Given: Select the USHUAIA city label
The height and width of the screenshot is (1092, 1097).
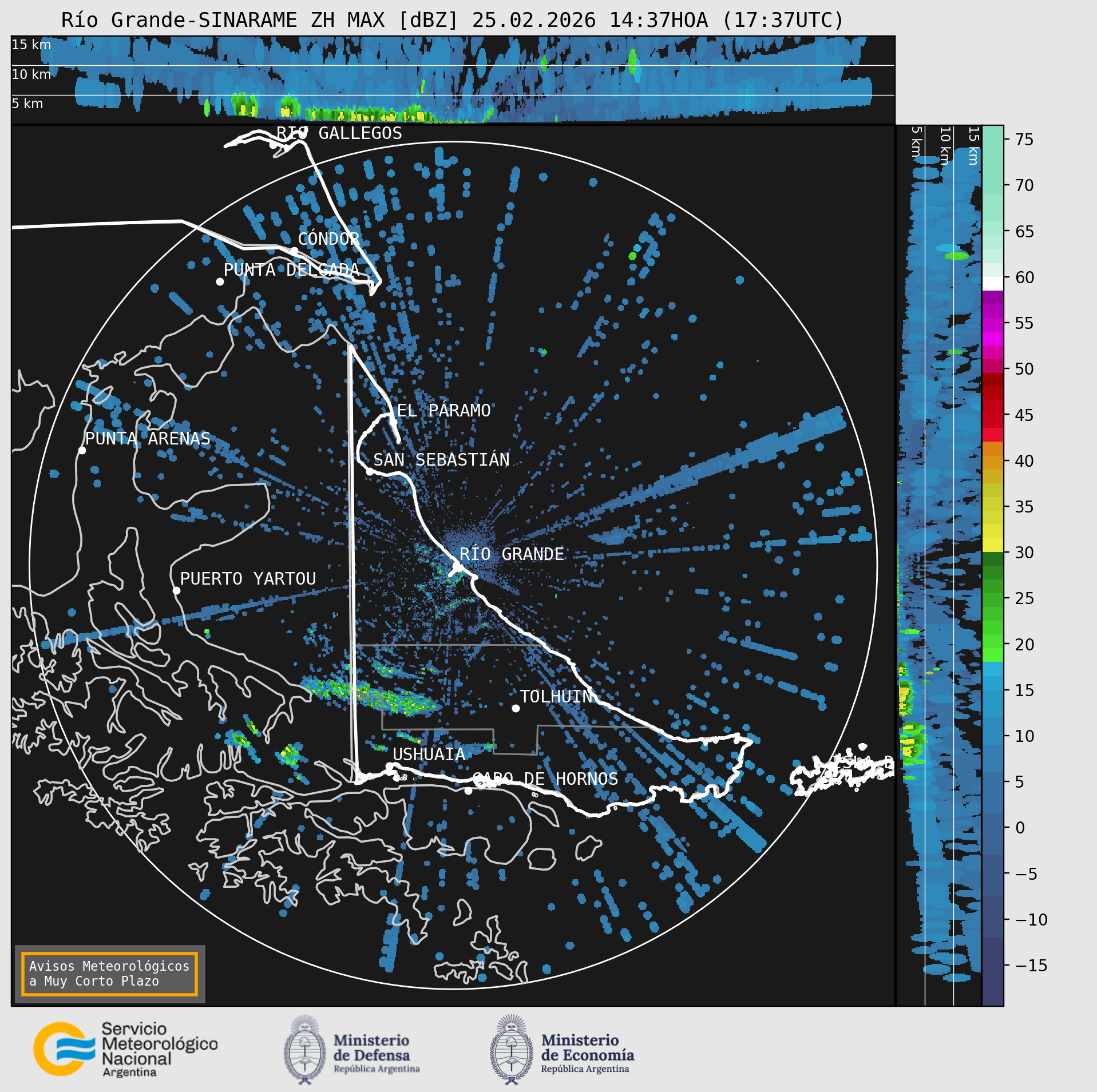Looking at the screenshot, I should pyautogui.click(x=429, y=755).
